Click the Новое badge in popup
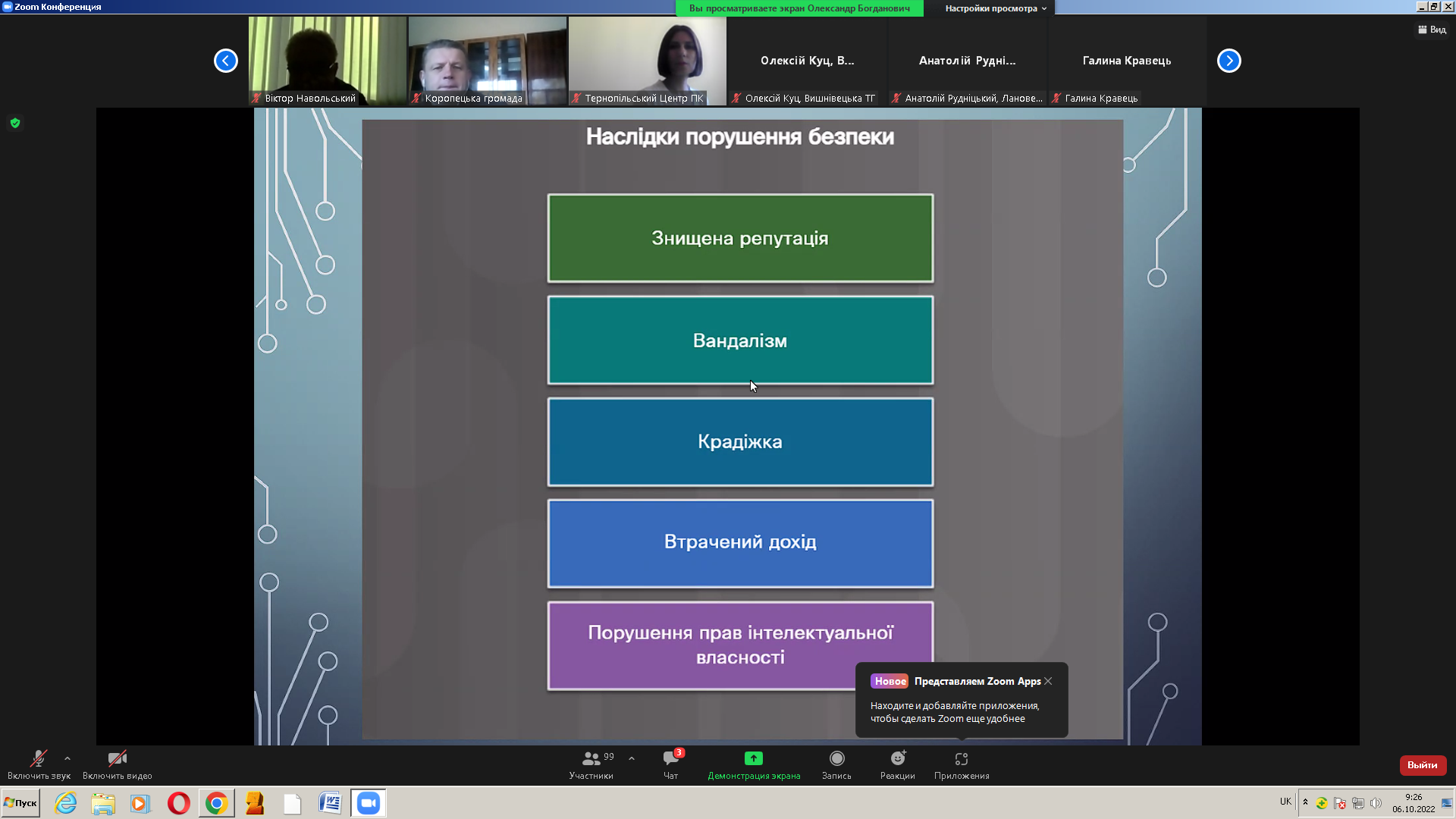 click(x=890, y=681)
